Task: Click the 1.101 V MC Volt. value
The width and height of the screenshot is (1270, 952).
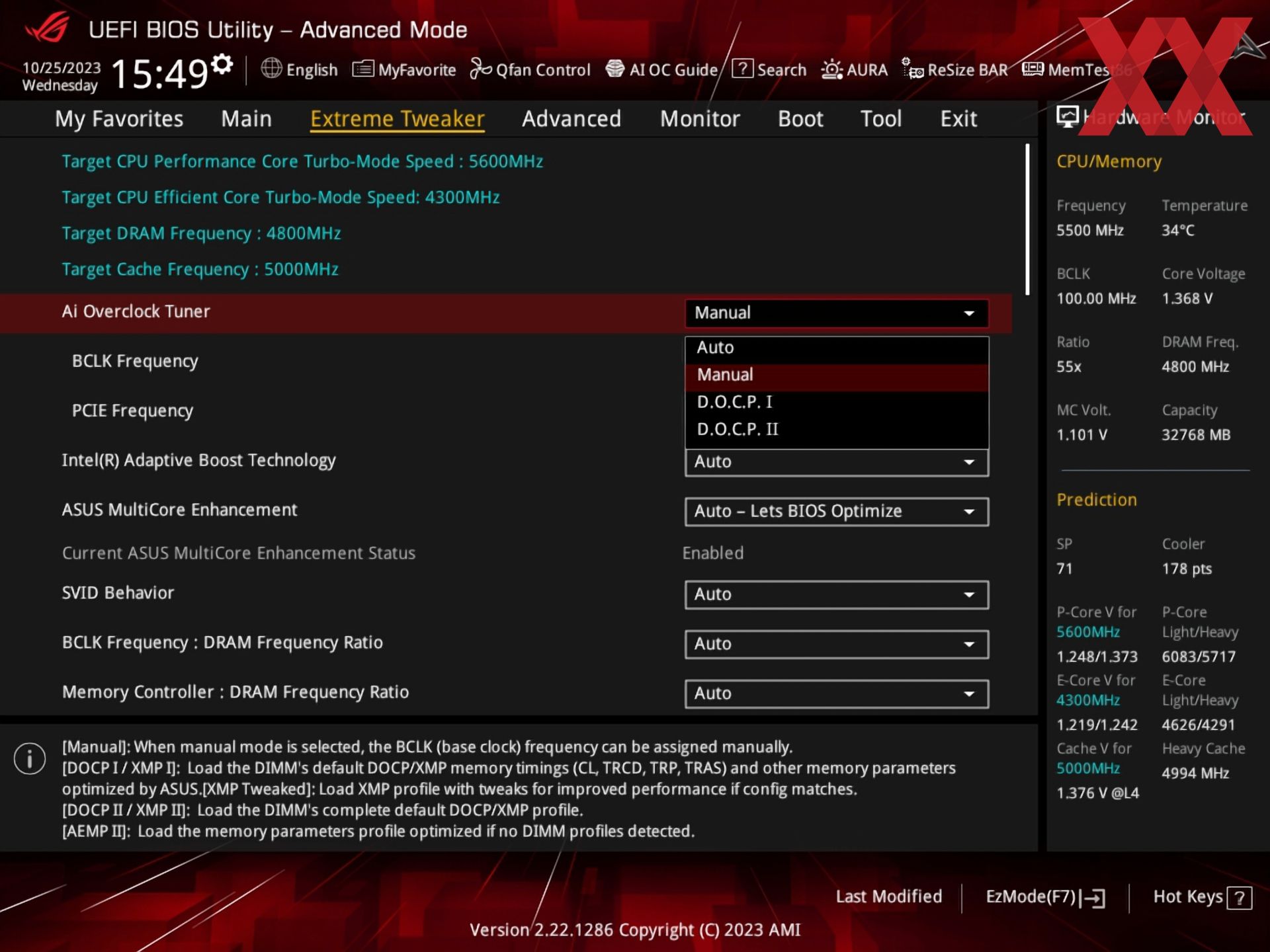Action: coord(1081,435)
